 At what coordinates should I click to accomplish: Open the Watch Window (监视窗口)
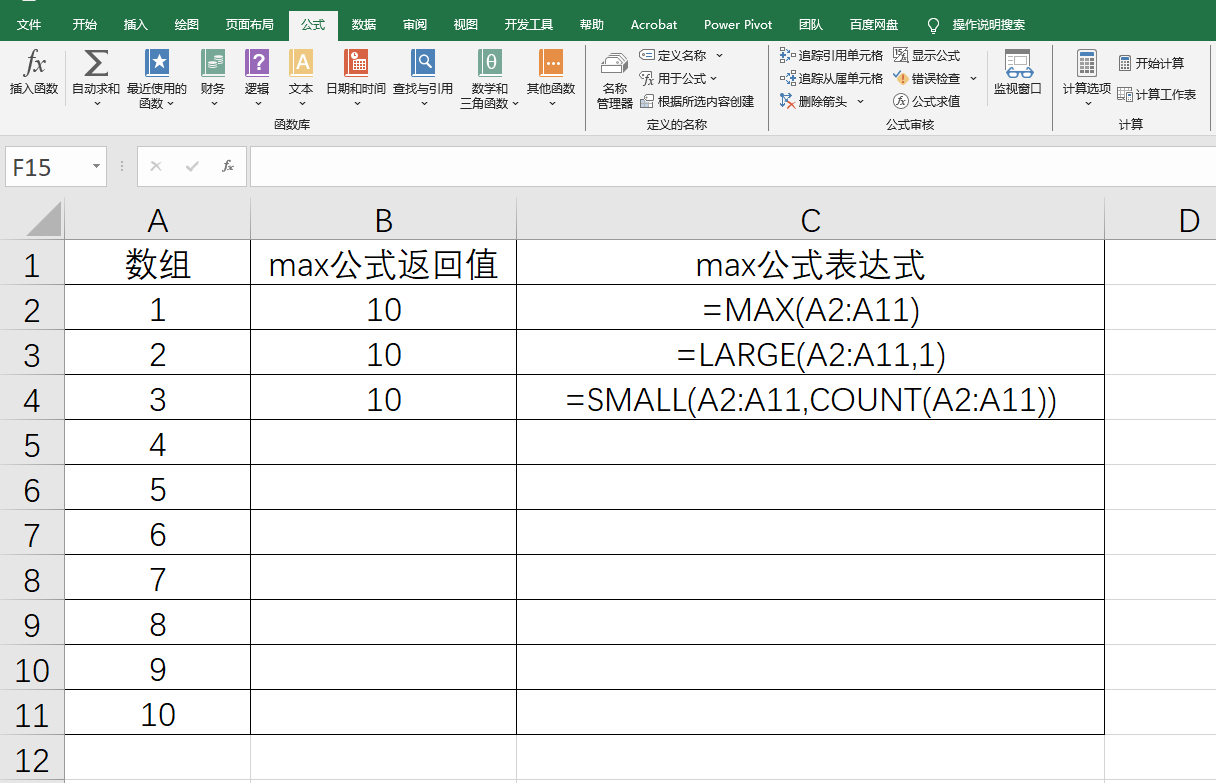1017,73
